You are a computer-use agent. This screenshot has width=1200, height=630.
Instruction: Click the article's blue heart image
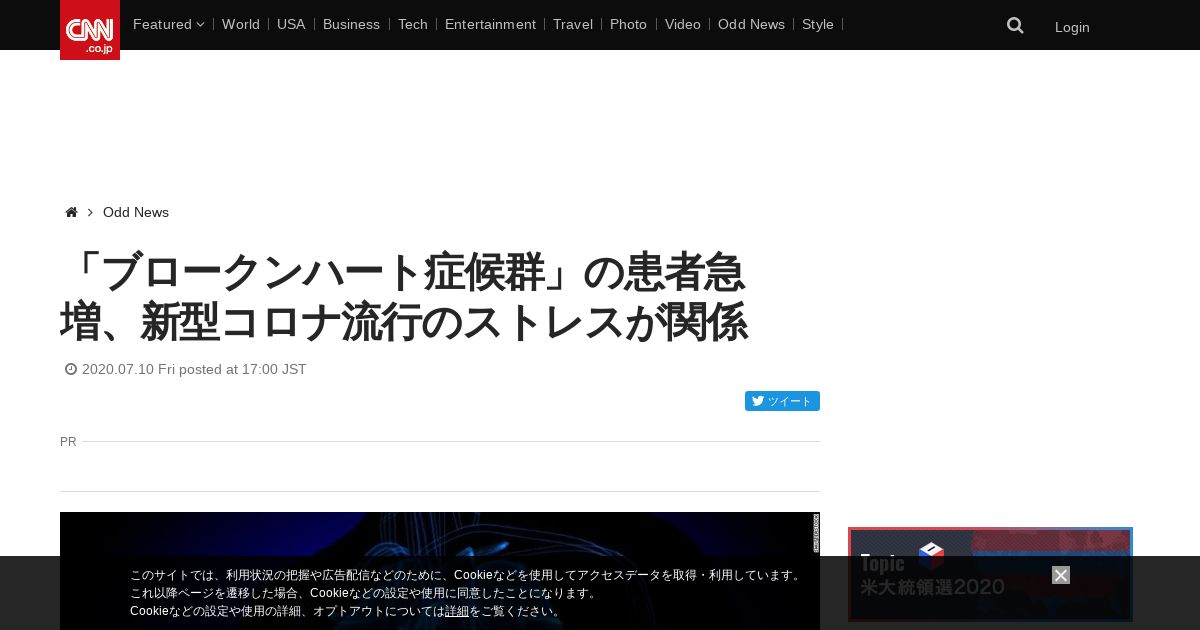pos(440,571)
